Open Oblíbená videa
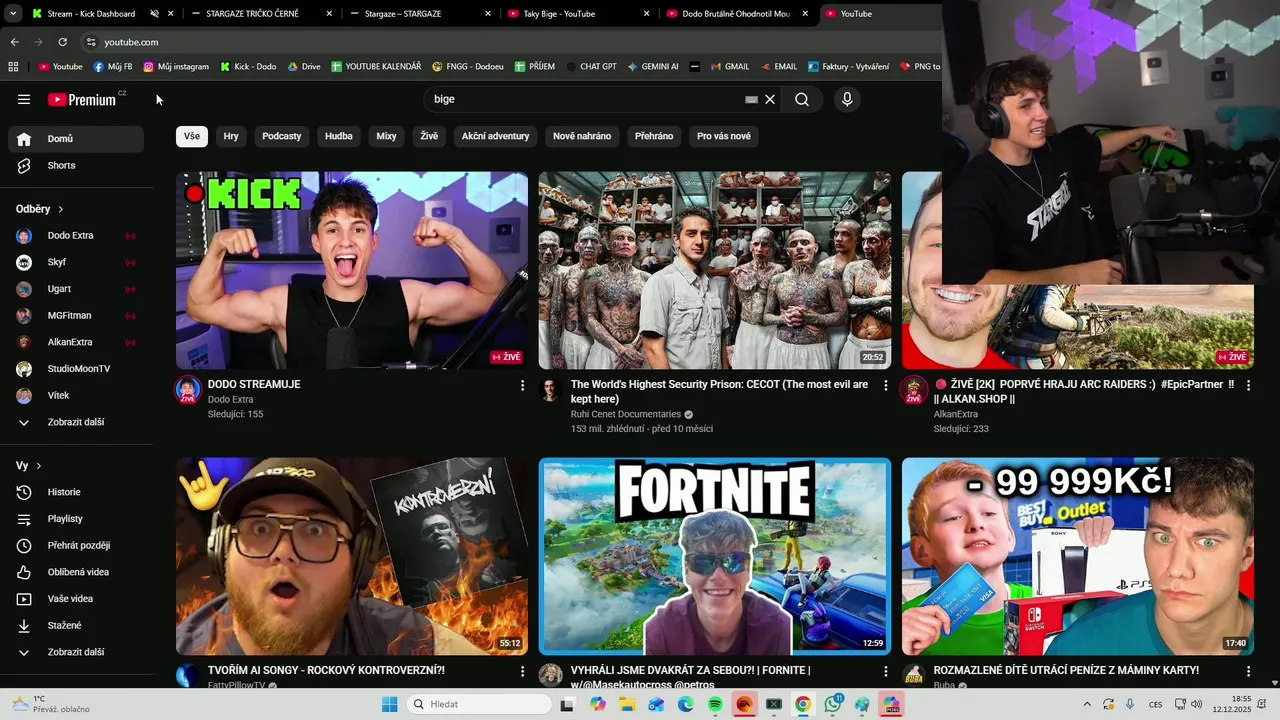1280x720 pixels. coord(76,572)
